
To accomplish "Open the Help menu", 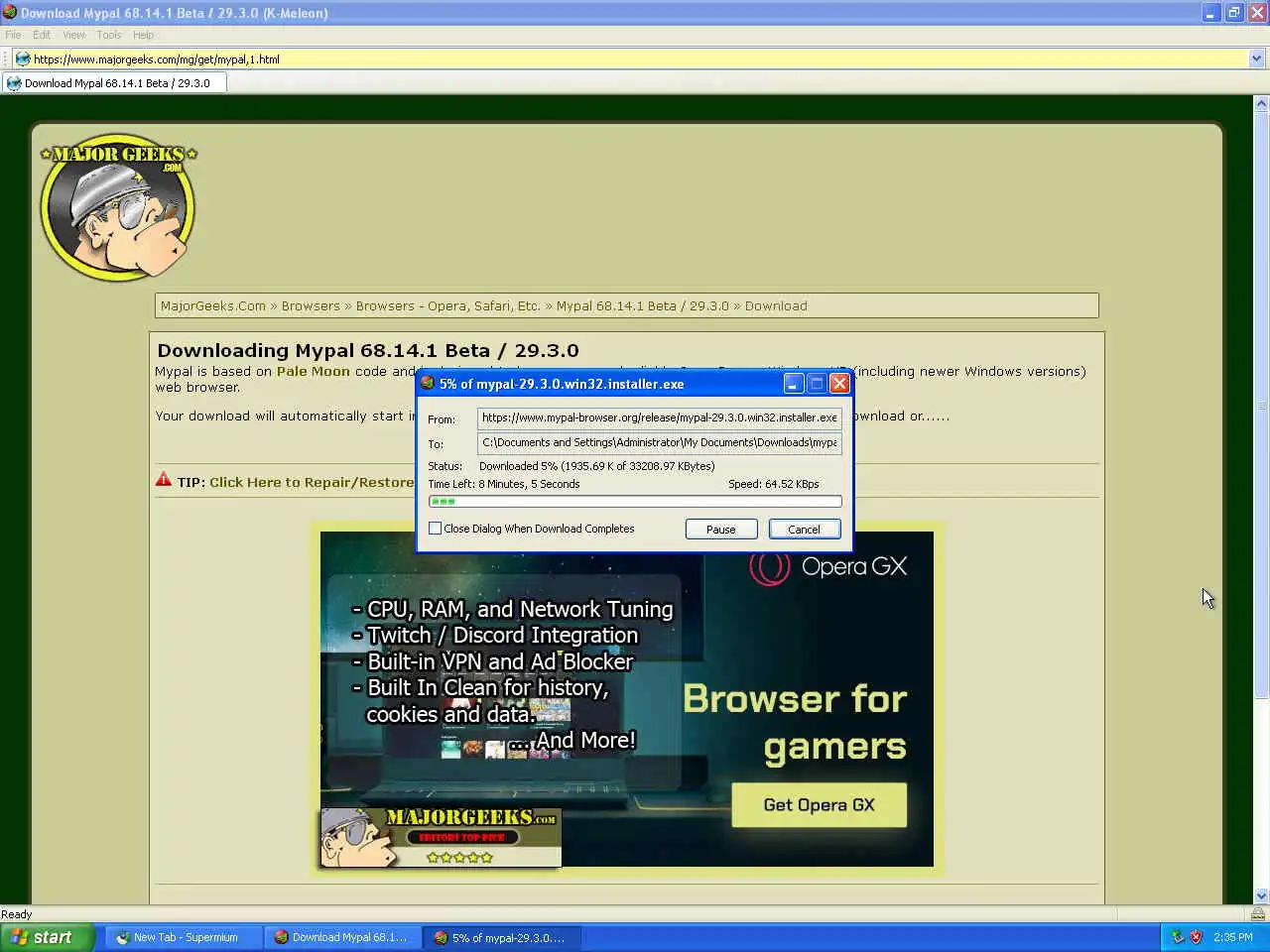I will point(144,35).
